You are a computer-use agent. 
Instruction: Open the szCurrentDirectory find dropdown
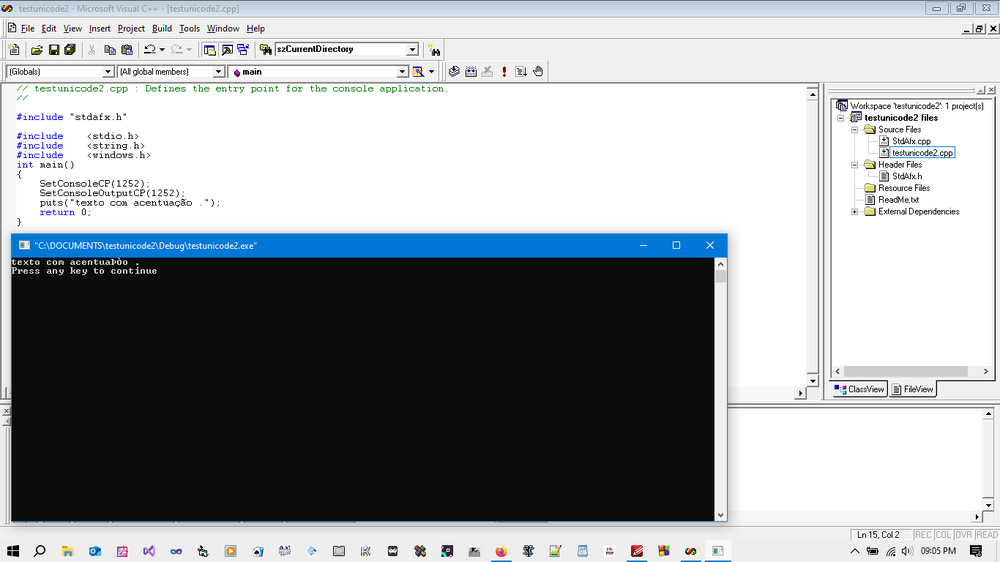[x=412, y=49]
